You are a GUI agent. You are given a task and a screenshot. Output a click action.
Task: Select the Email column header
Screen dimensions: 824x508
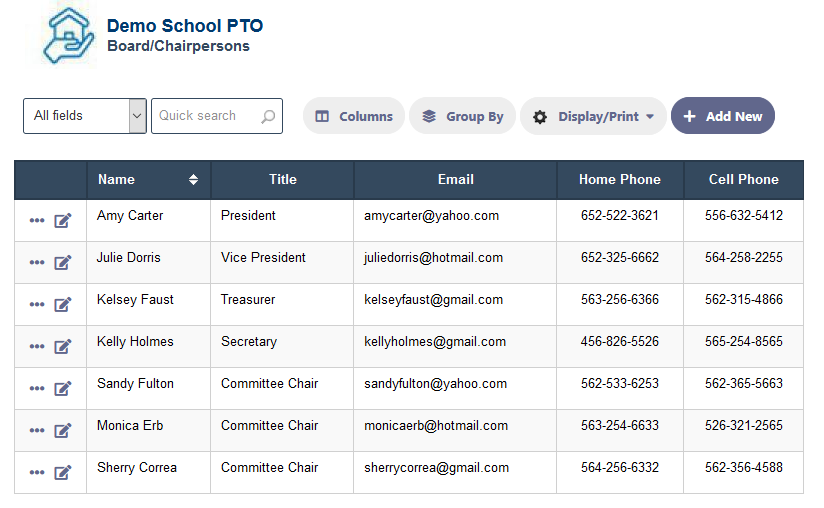click(456, 180)
